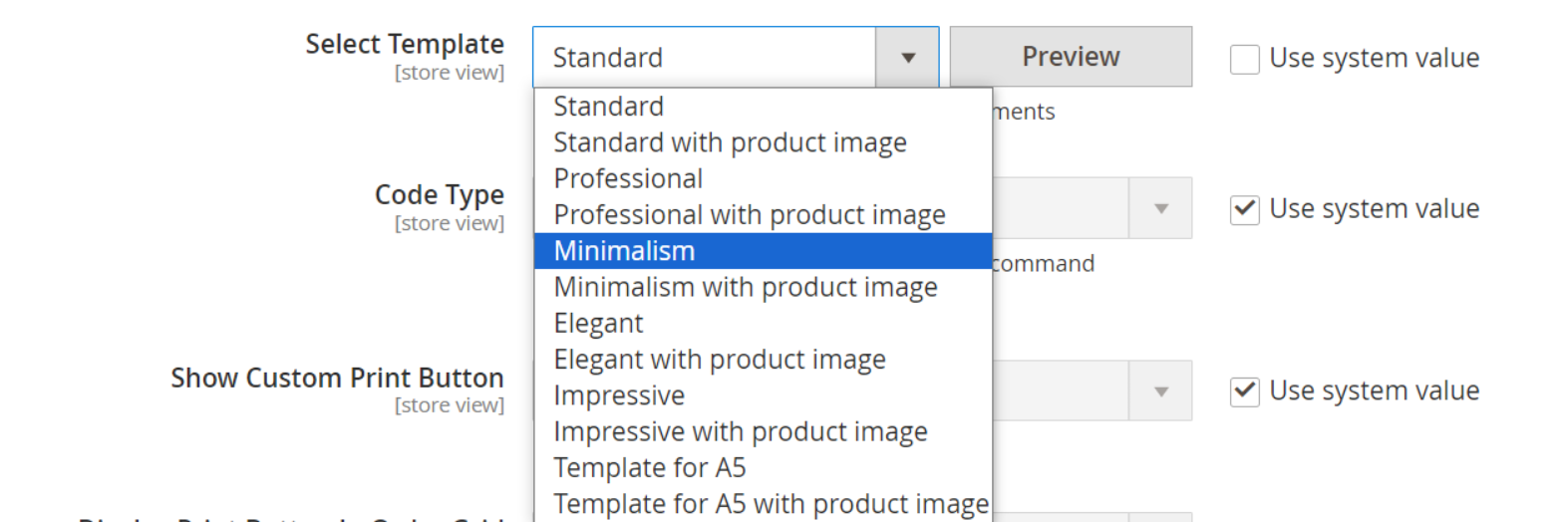Enable Use system value for Select Template
1568x522 pixels.
coord(1244,59)
